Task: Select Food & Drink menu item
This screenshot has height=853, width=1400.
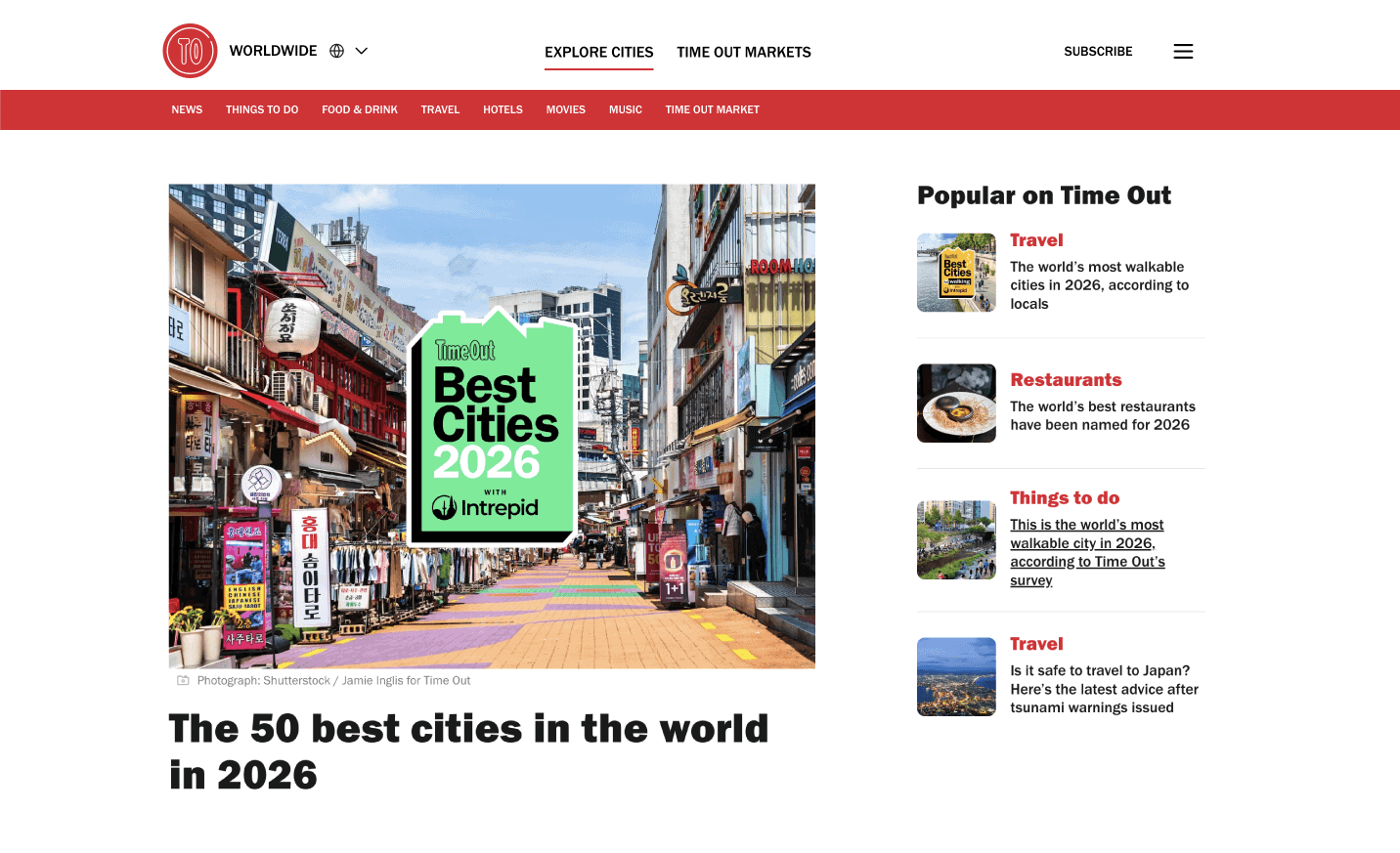Action: (x=360, y=109)
